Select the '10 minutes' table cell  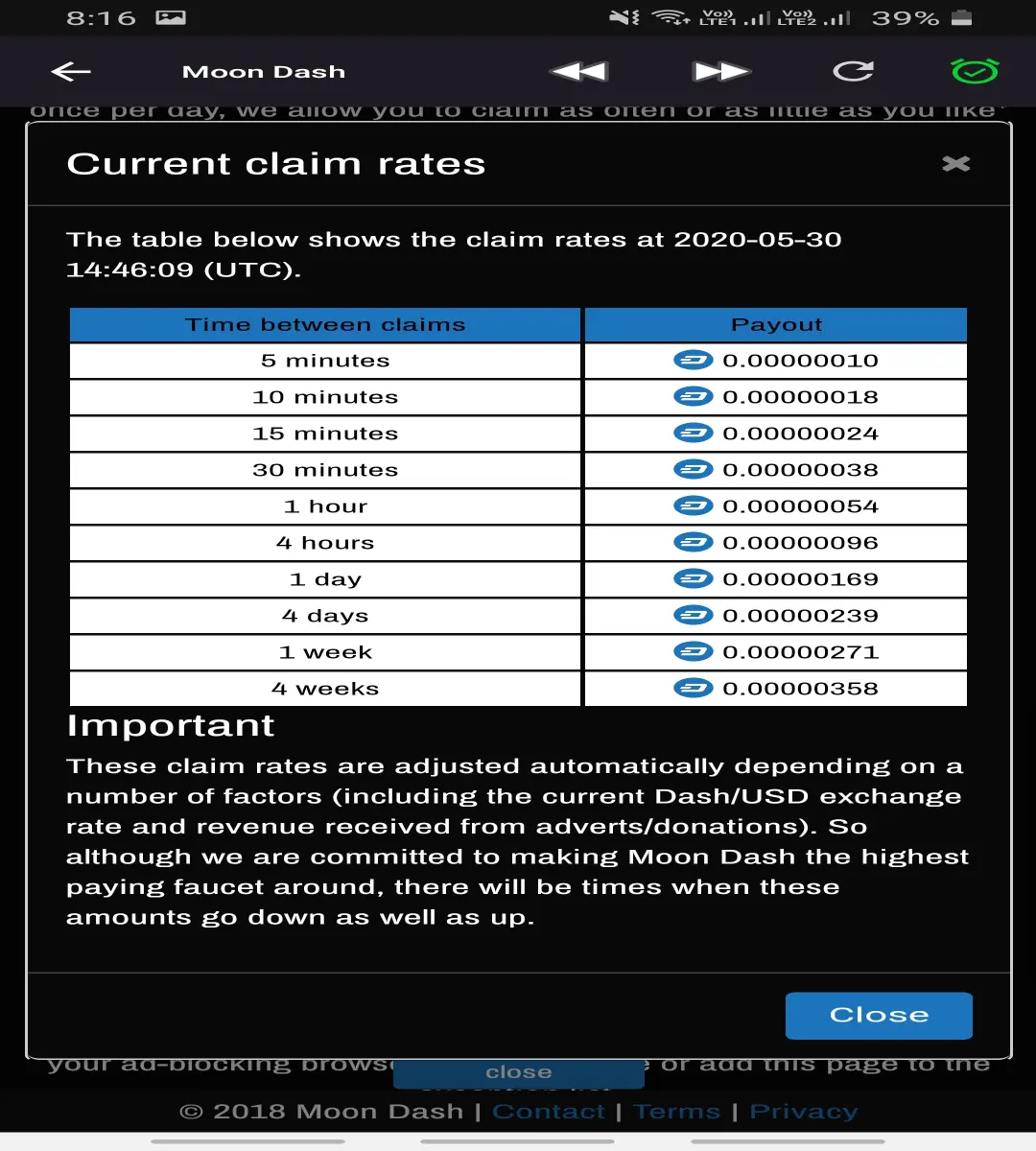point(325,397)
